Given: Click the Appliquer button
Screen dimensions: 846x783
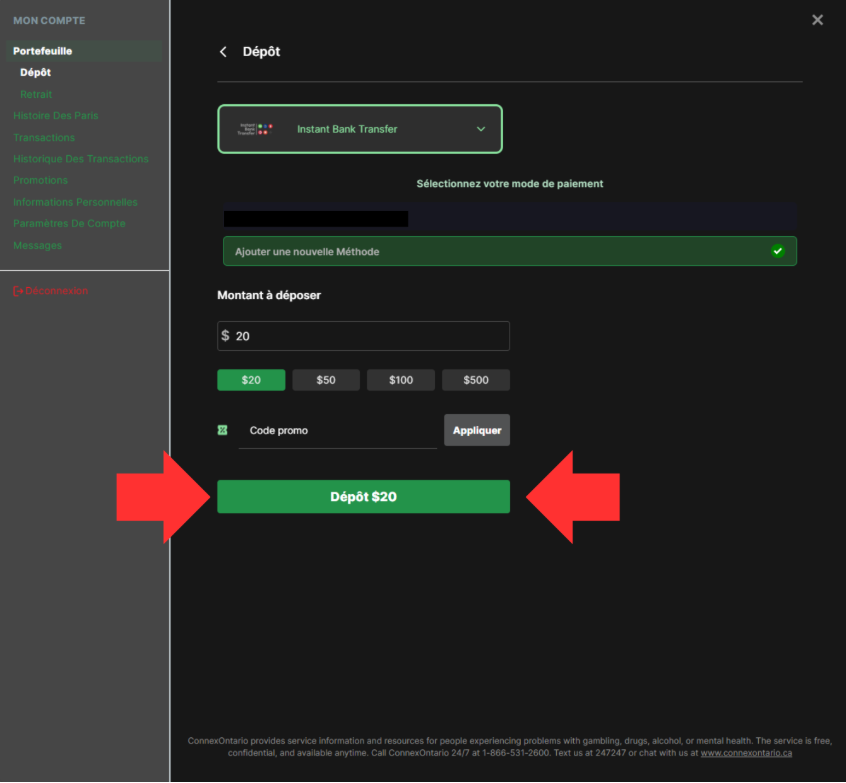Looking at the screenshot, I should click(477, 430).
